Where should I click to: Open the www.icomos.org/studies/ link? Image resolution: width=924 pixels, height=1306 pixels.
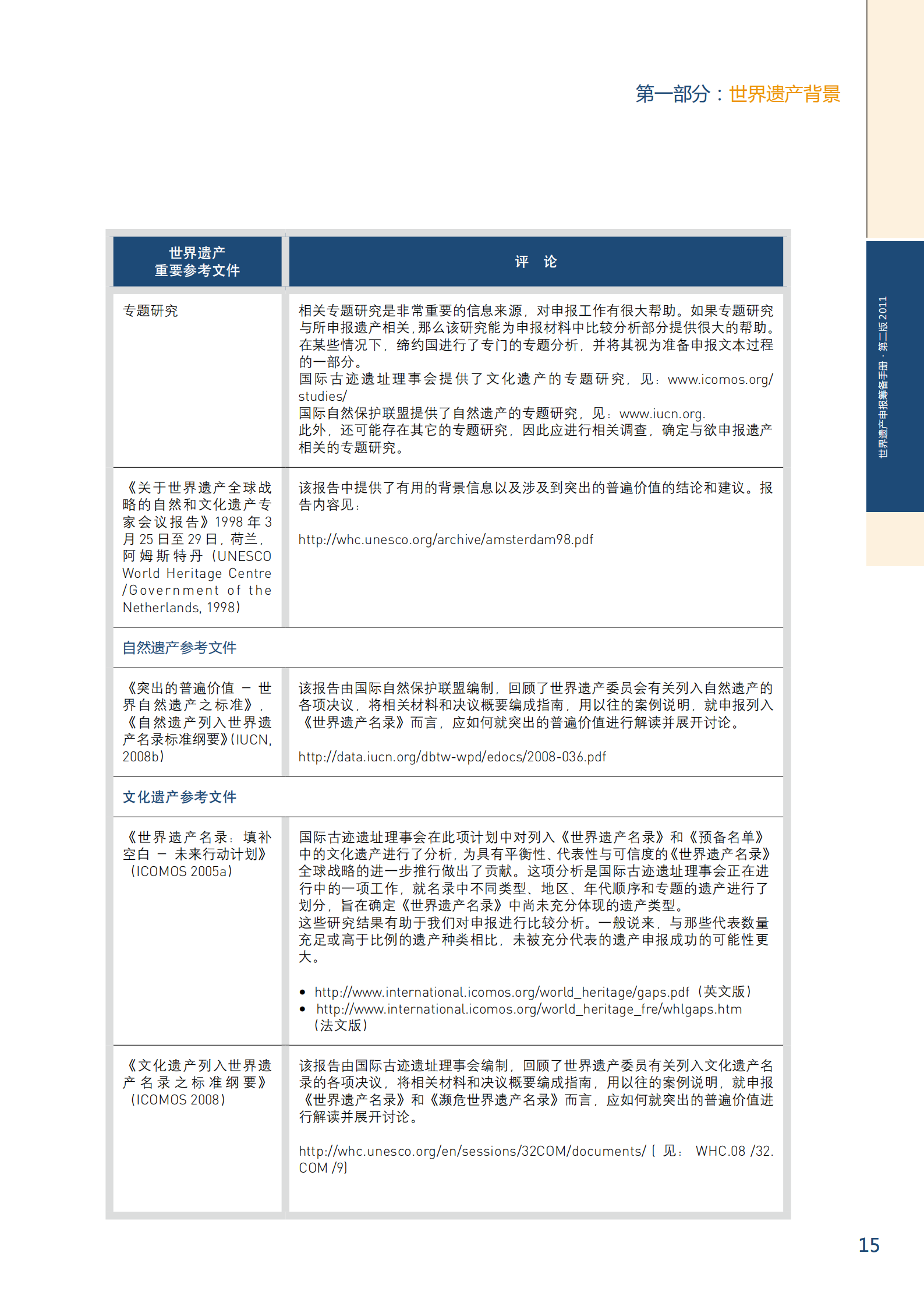[720, 380]
